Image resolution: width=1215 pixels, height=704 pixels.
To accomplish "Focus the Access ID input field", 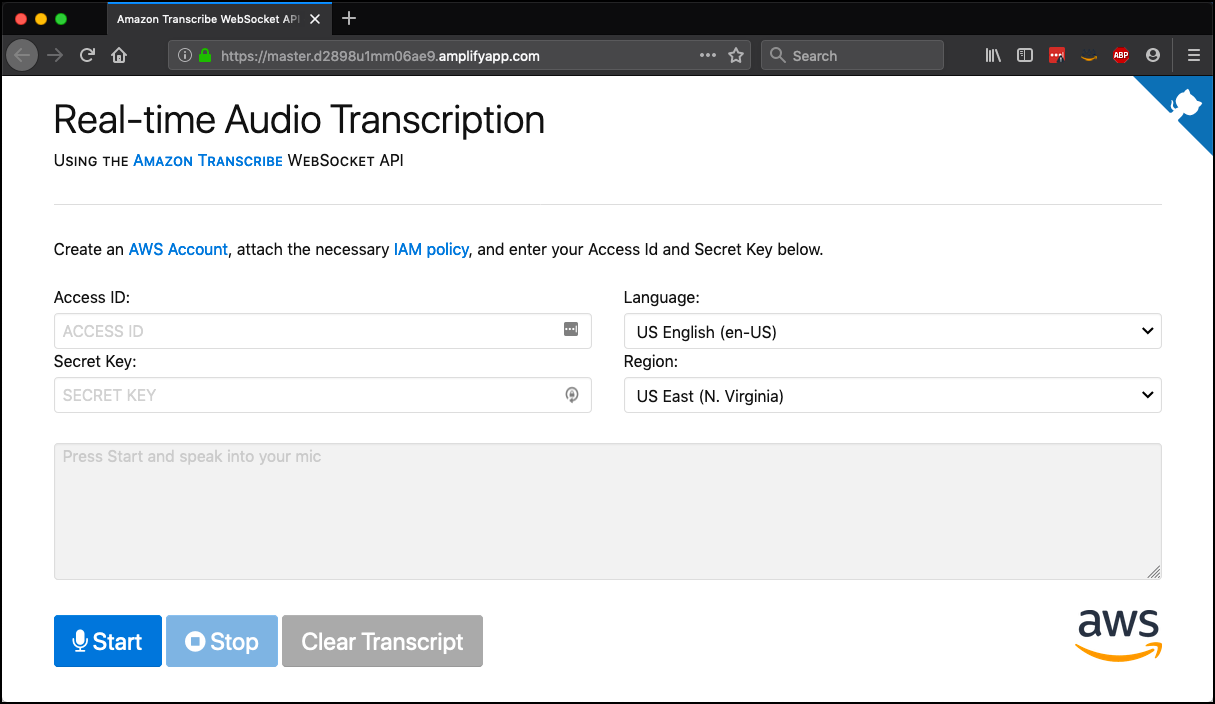I will coord(322,331).
